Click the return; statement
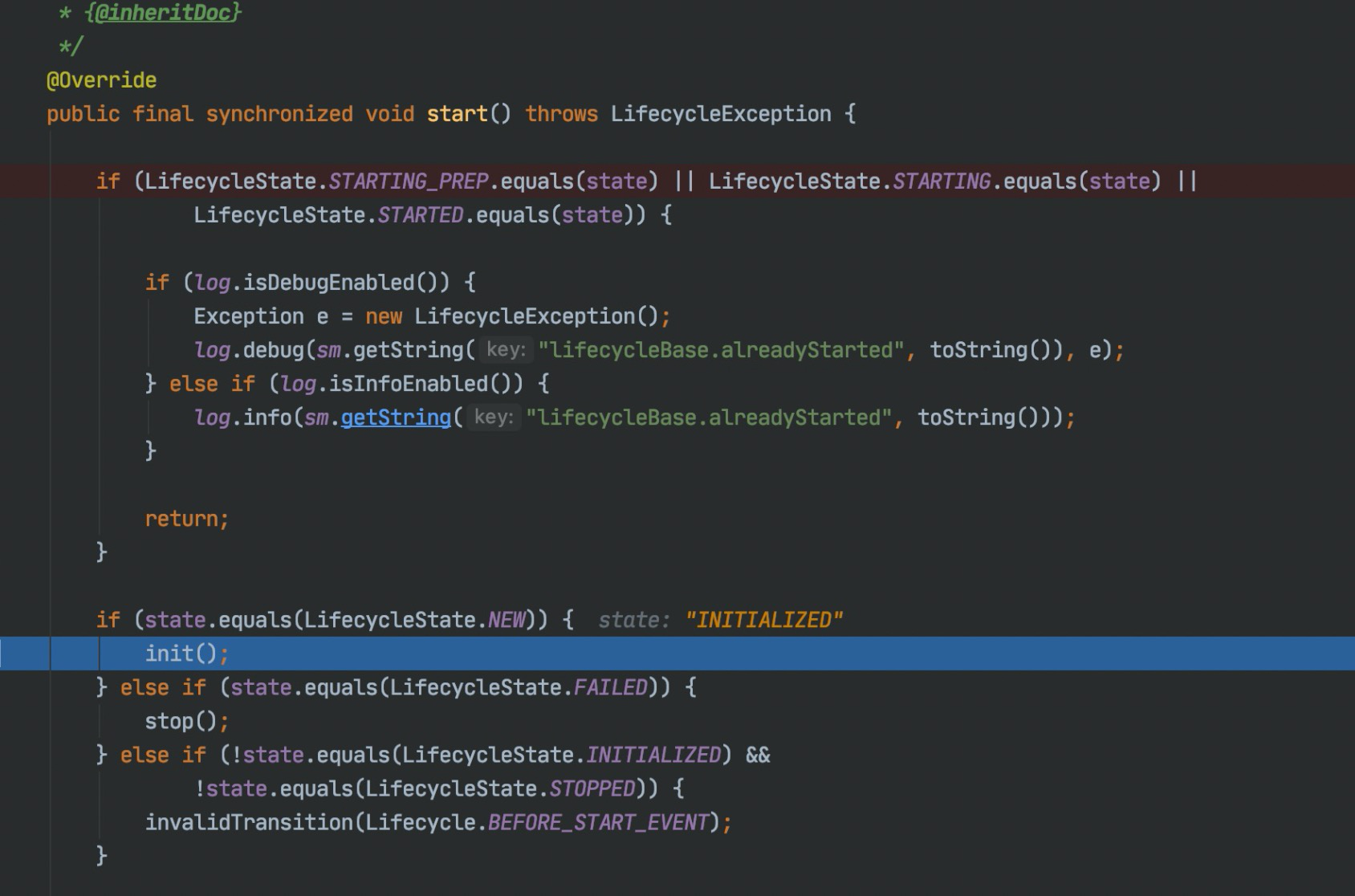Image resolution: width=1355 pixels, height=896 pixels. tap(187, 519)
